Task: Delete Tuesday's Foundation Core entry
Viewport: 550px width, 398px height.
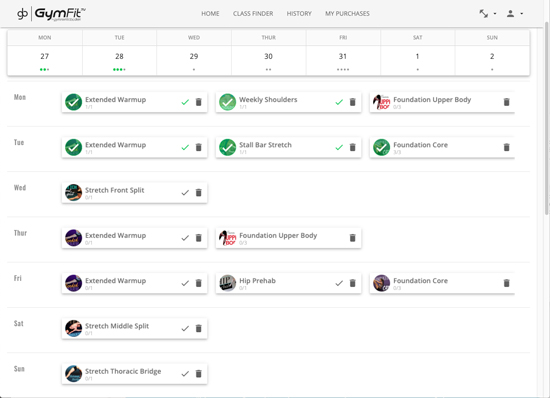Action: click(x=507, y=147)
